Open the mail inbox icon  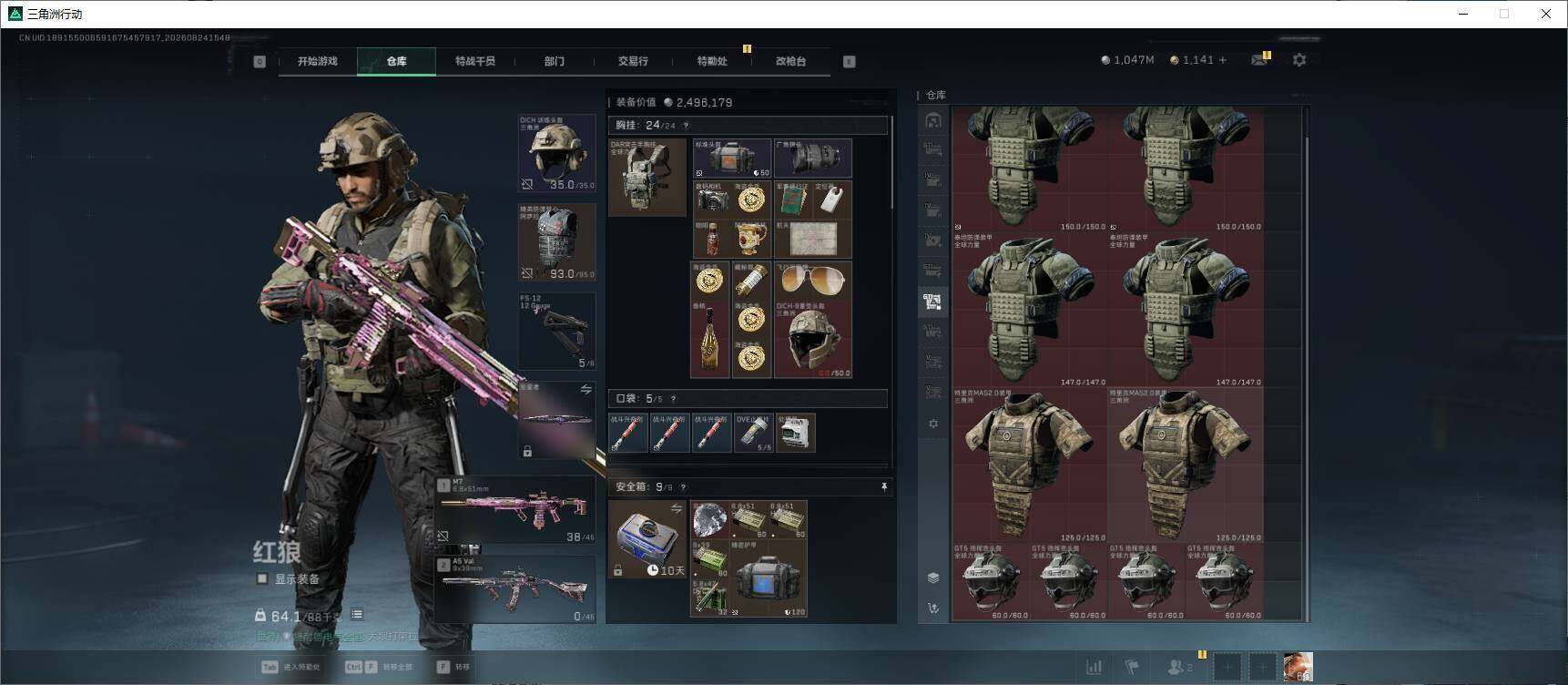click(1259, 60)
